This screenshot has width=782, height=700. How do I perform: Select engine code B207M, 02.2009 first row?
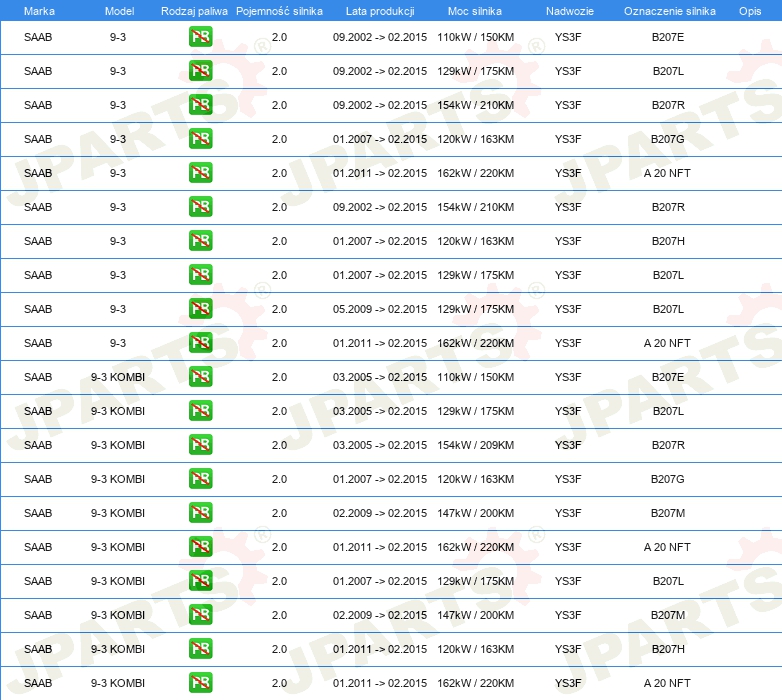coord(668,513)
